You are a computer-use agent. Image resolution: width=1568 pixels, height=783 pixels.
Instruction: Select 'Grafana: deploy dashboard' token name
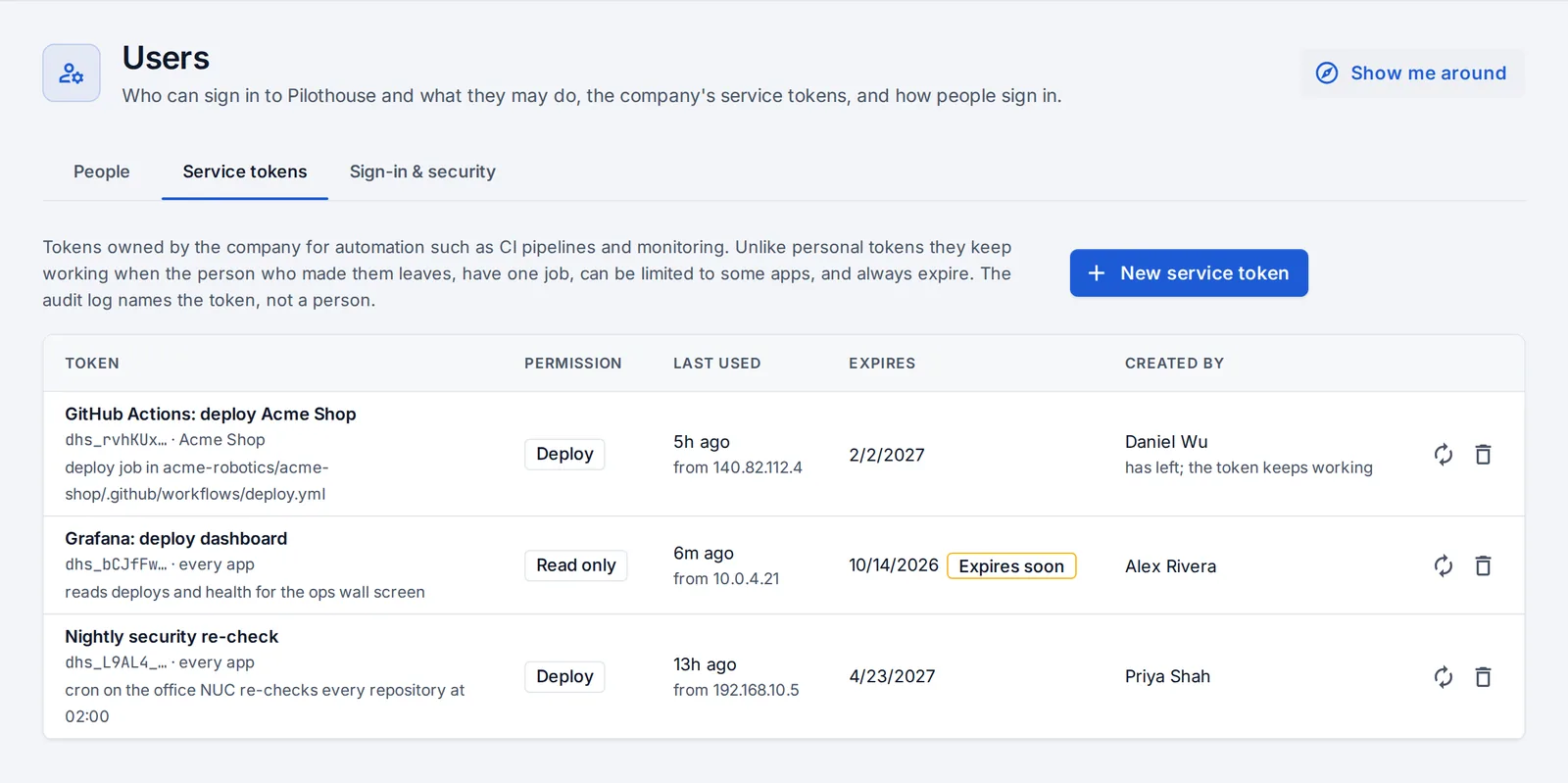point(176,538)
